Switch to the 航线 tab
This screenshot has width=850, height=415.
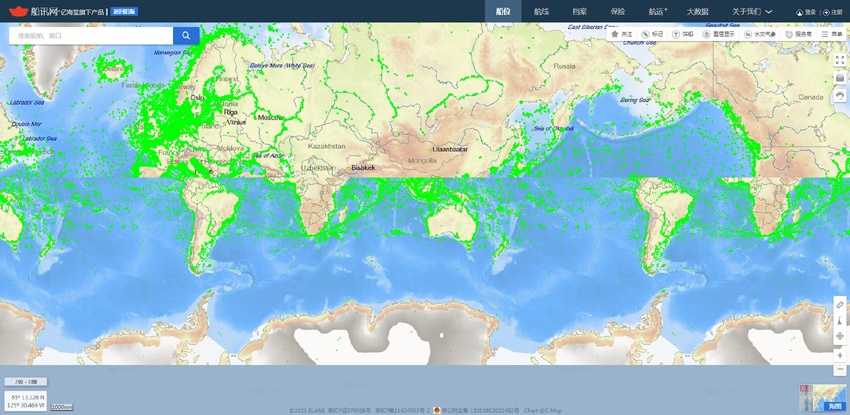click(542, 11)
